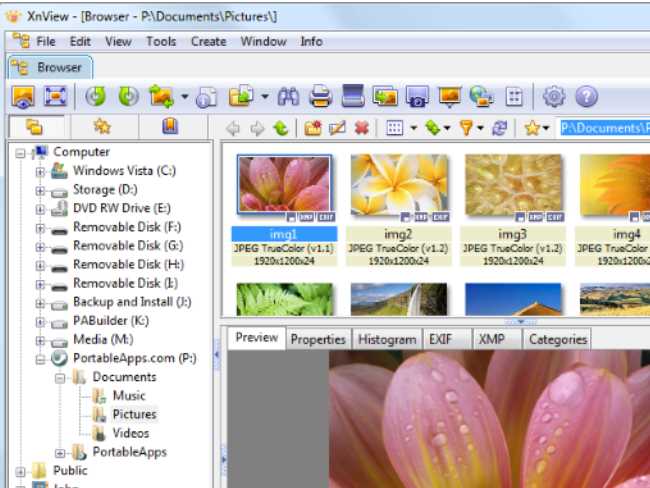Rotate right using green clockwise icon
Image resolution: width=650 pixels, height=488 pixels.
[129, 97]
